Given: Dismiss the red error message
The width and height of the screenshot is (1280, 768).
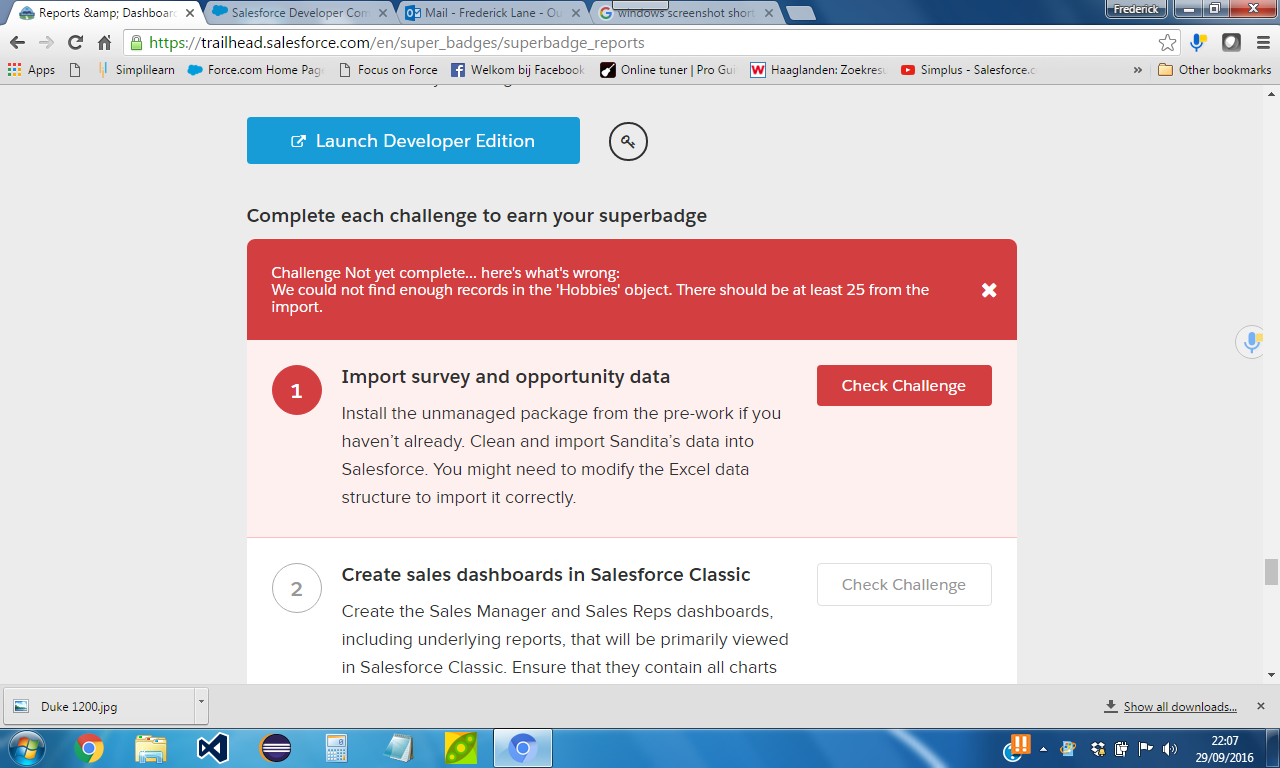Looking at the screenshot, I should (989, 290).
